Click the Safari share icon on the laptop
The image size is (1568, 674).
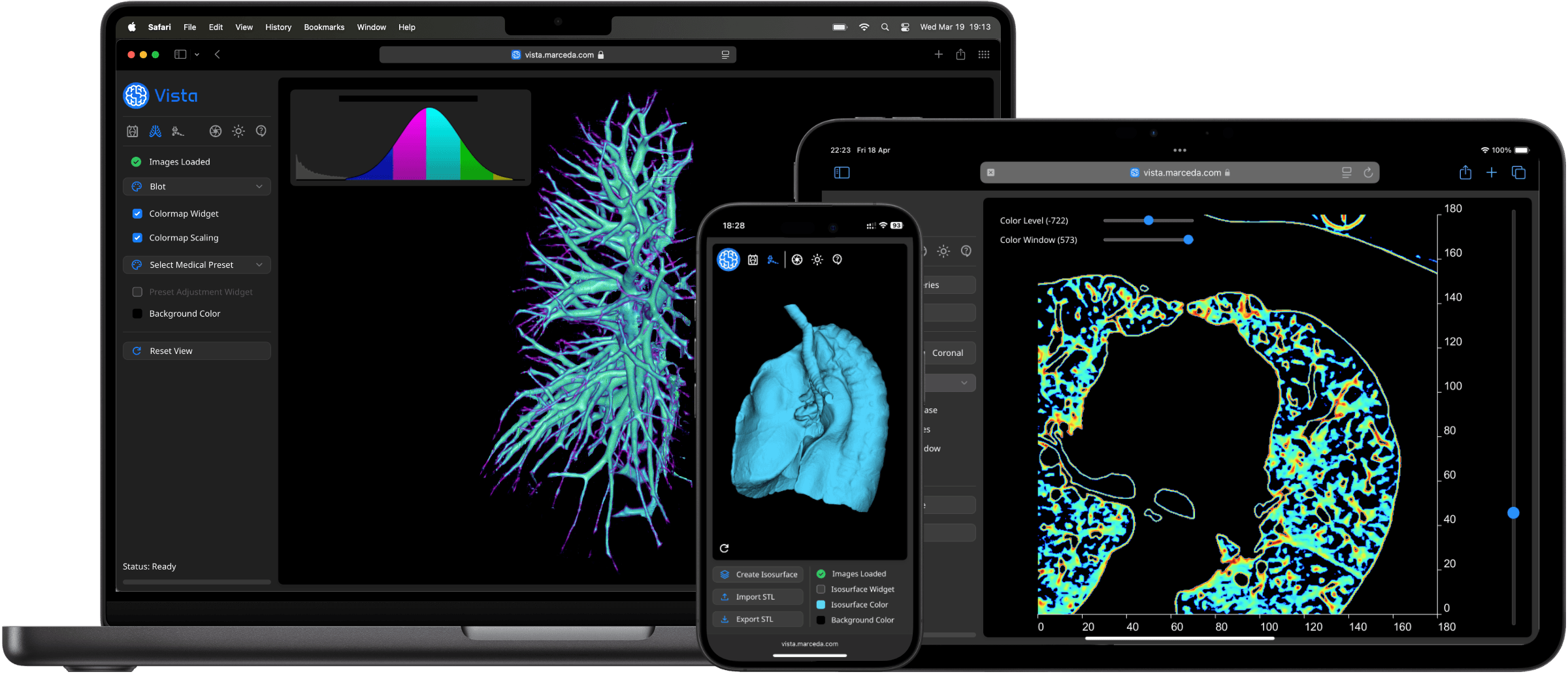click(960, 55)
